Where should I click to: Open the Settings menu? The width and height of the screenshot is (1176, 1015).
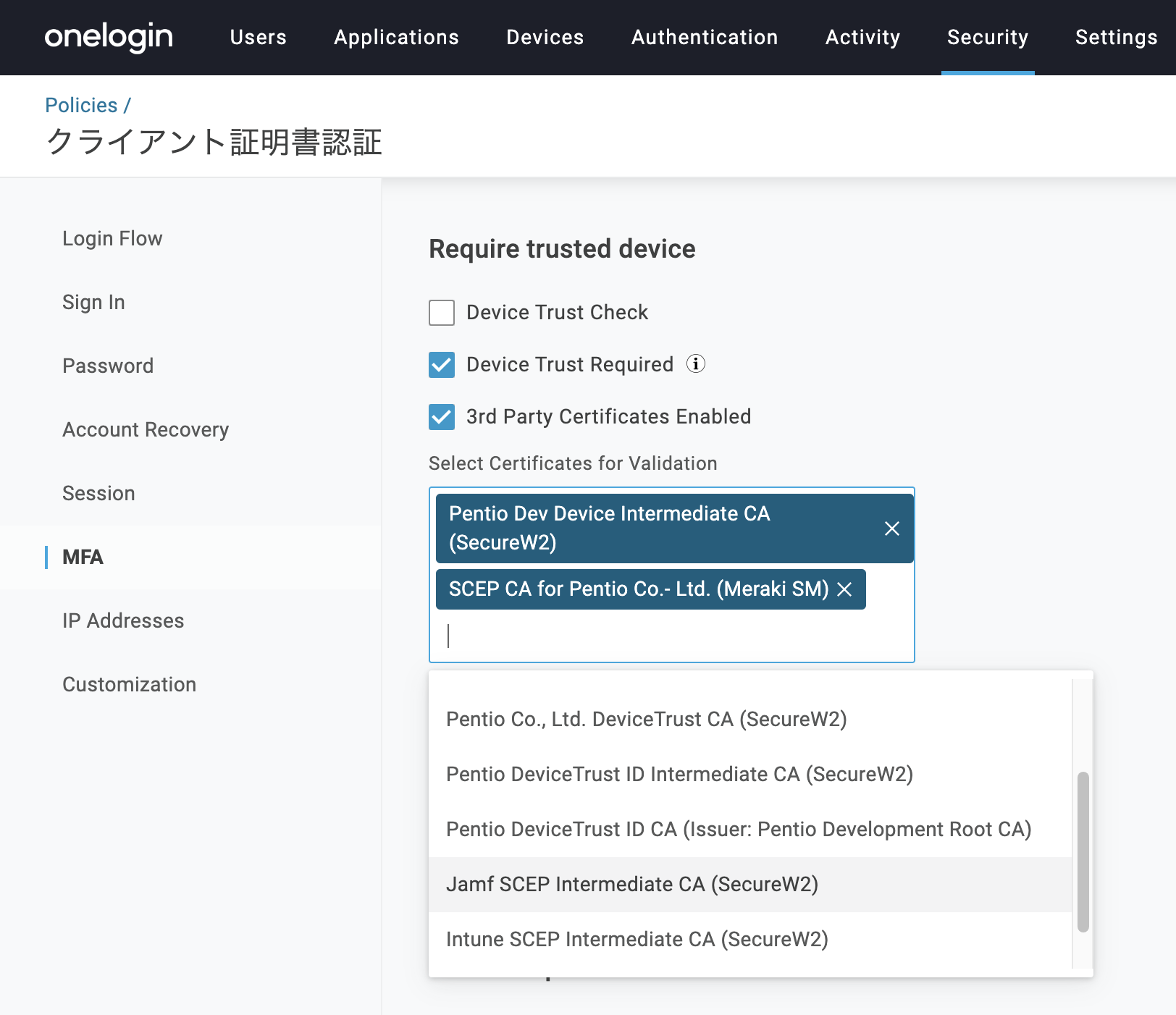click(x=1117, y=37)
